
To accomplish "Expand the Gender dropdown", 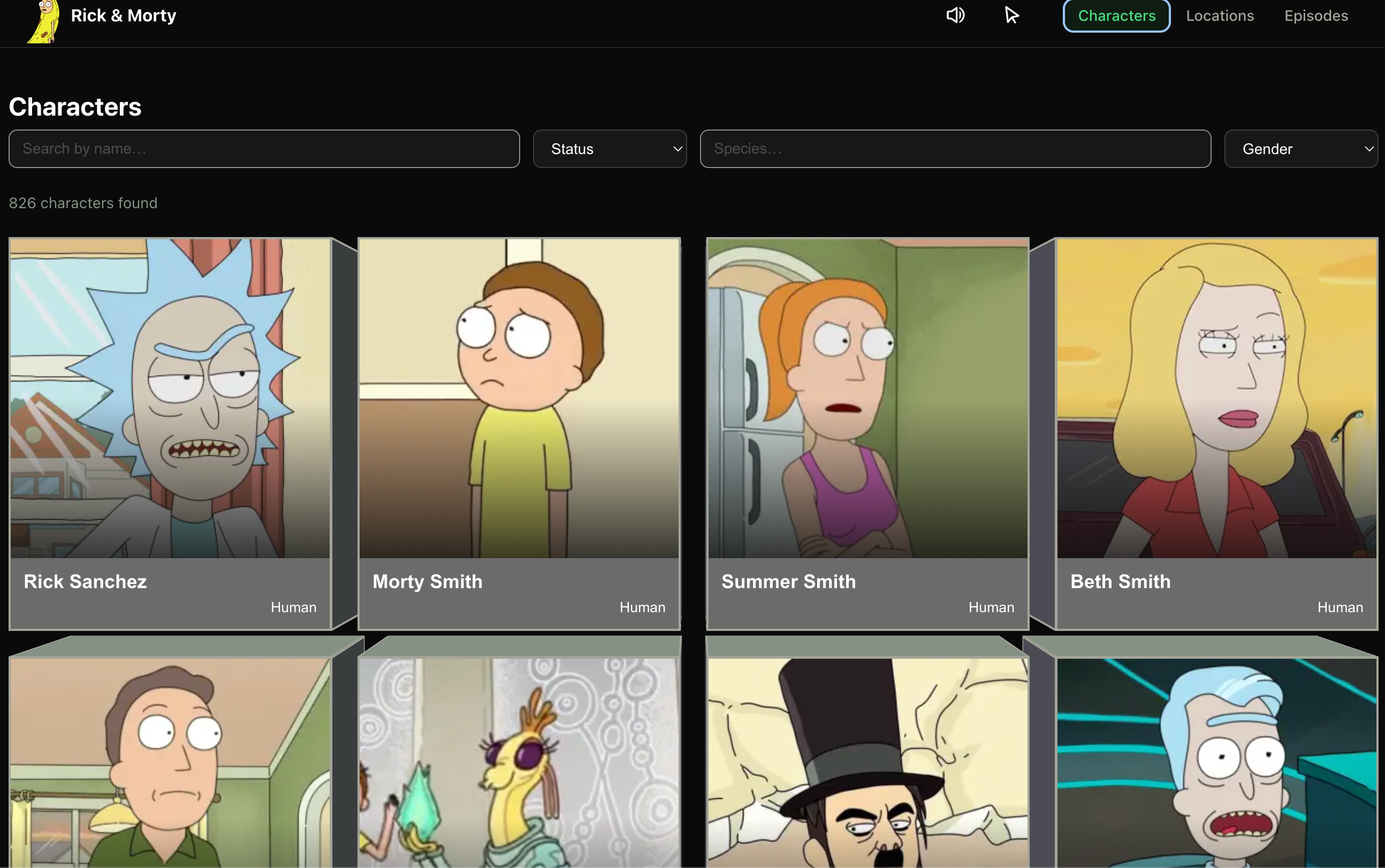I will [x=1300, y=149].
